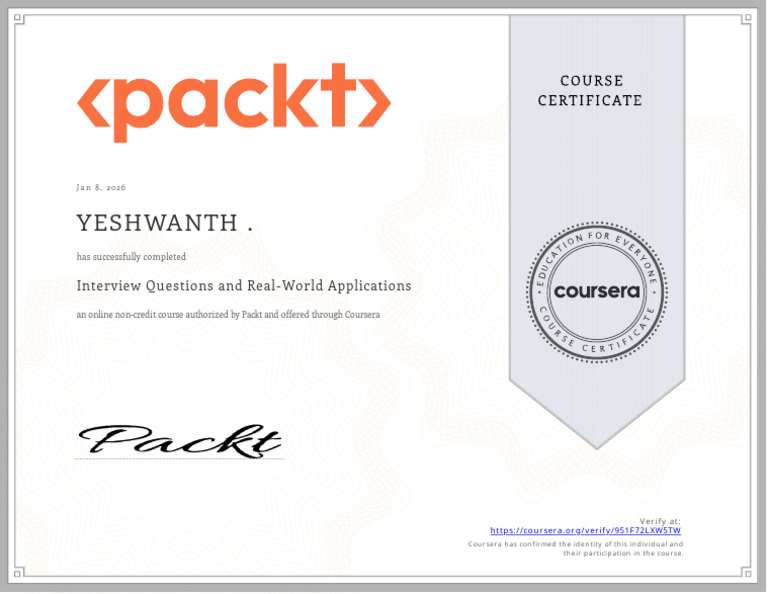Select the date Jan 8, 2026
This screenshot has height=594, width=768.
(101, 187)
